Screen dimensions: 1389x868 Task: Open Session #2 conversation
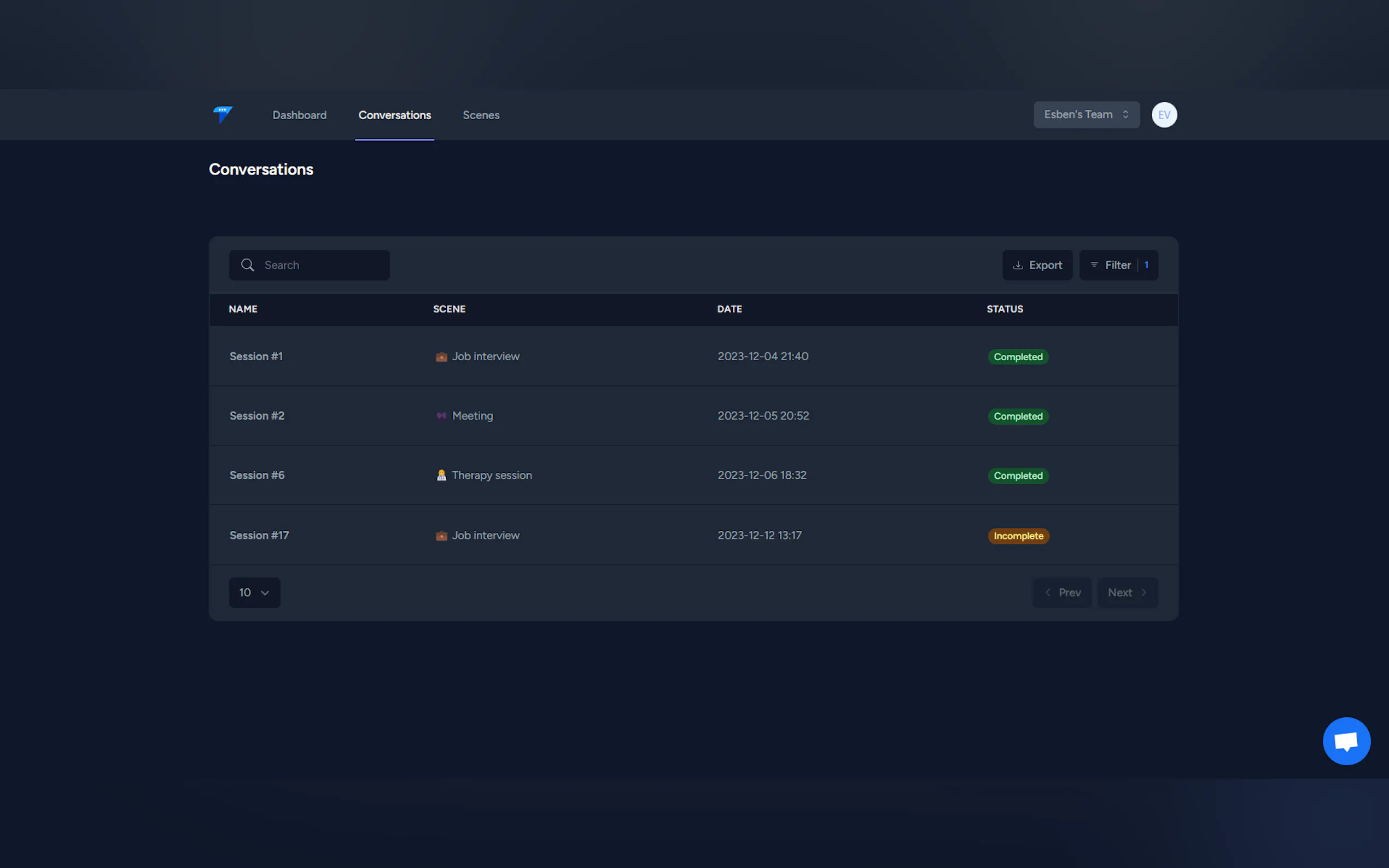pos(256,415)
